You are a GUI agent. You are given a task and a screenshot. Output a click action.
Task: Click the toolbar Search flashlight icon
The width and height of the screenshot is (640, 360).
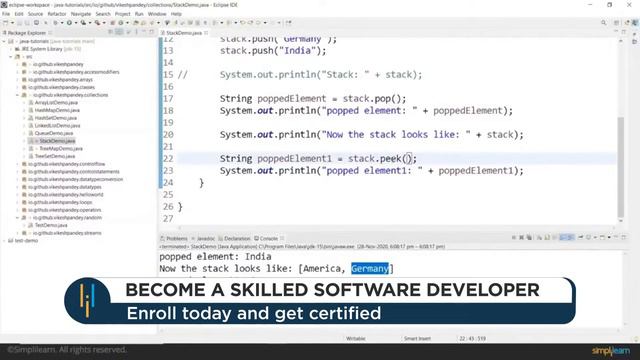pyautogui.click(x=151, y=23)
